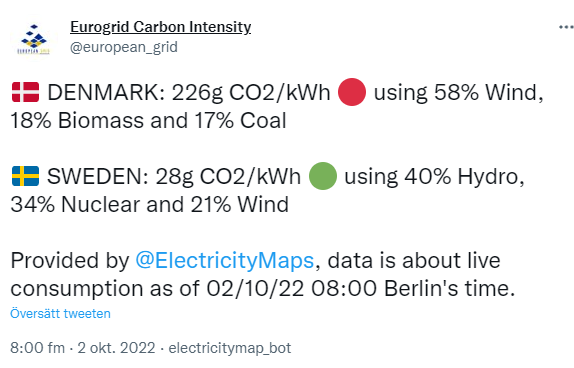The width and height of the screenshot is (574, 368).
Task: Click the 02/10/22 08:00 Berlin's time text
Action: 361,289
